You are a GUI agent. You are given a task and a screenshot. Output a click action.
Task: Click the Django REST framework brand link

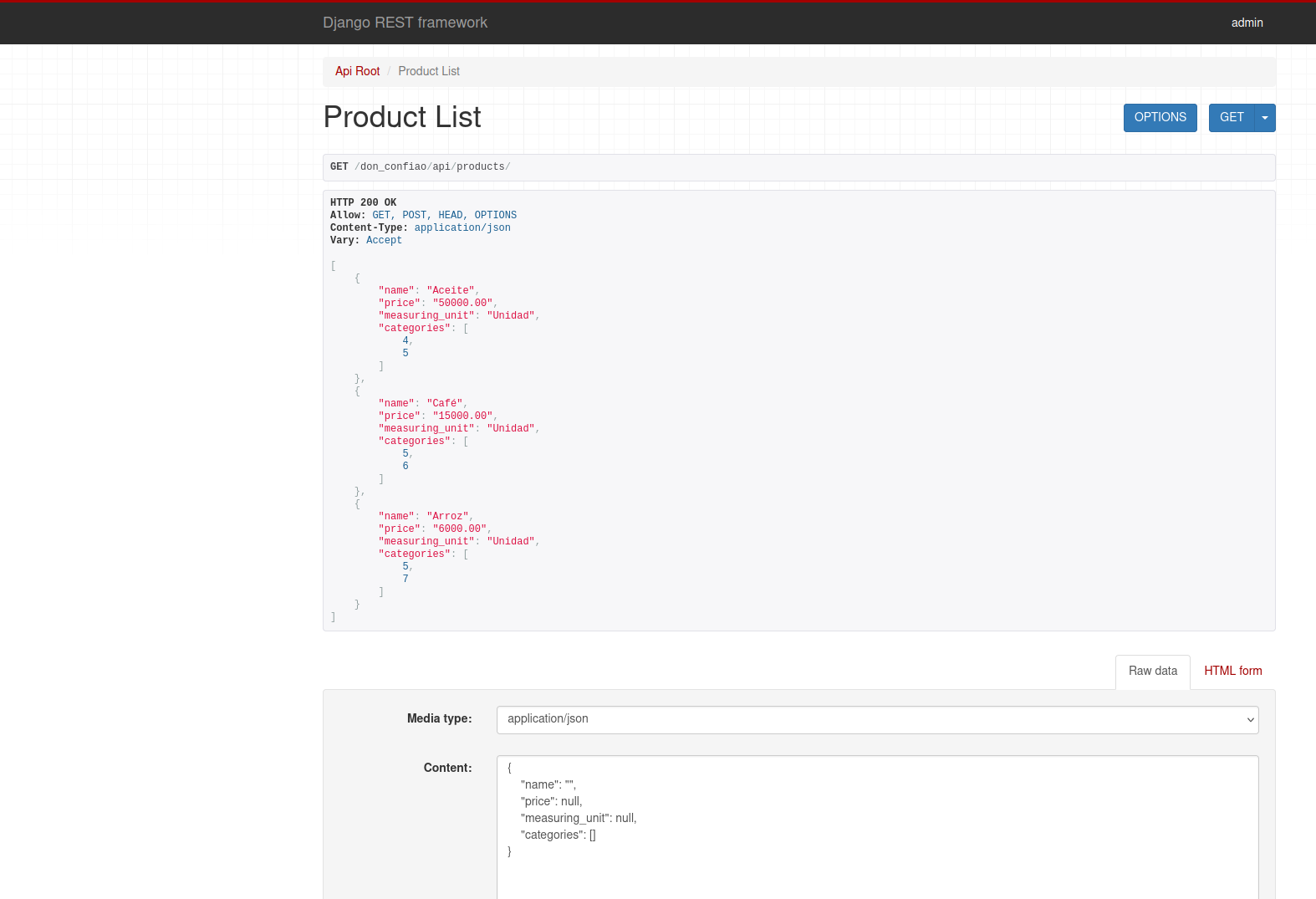click(x=405, y=23)
